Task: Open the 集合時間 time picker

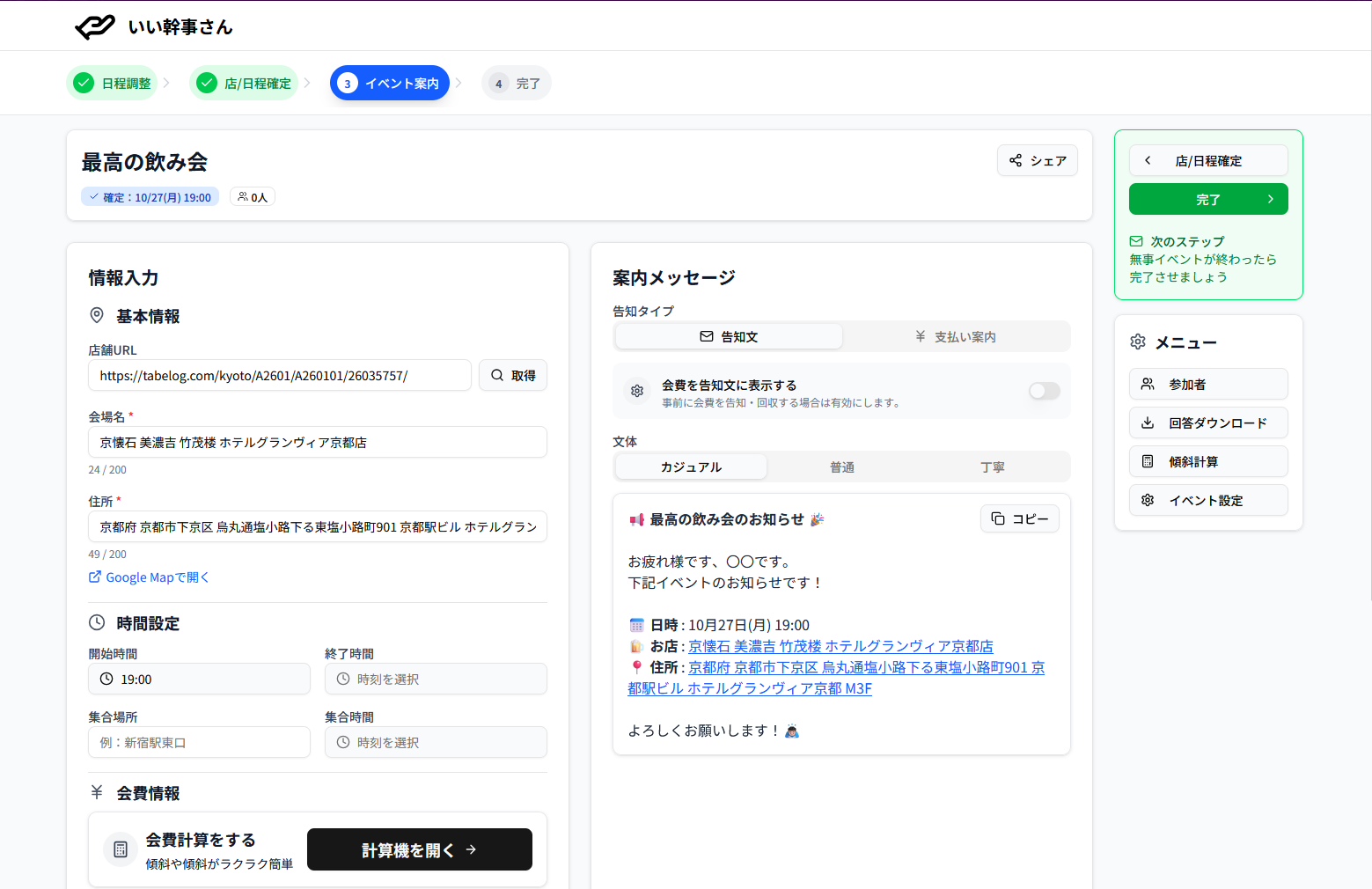Action: (436, 743)
